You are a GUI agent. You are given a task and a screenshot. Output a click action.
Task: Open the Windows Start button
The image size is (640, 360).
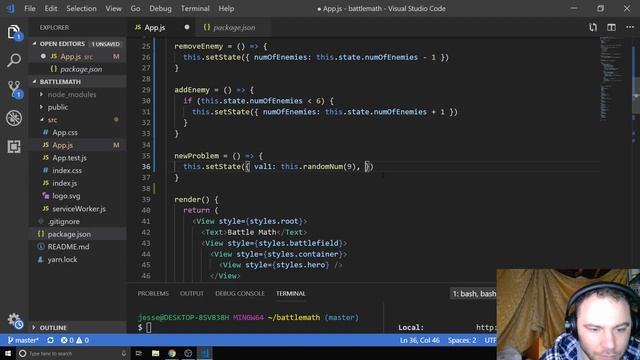pyautogui.click(x=8, y=353)
